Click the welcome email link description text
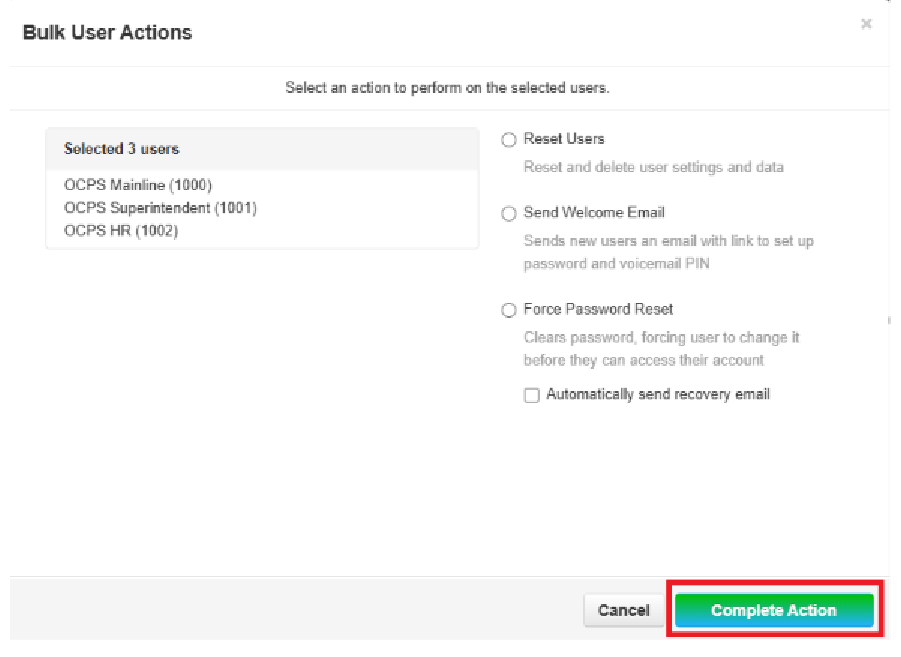The width and height of the screenshot is (901, 657). click(668, 253)
